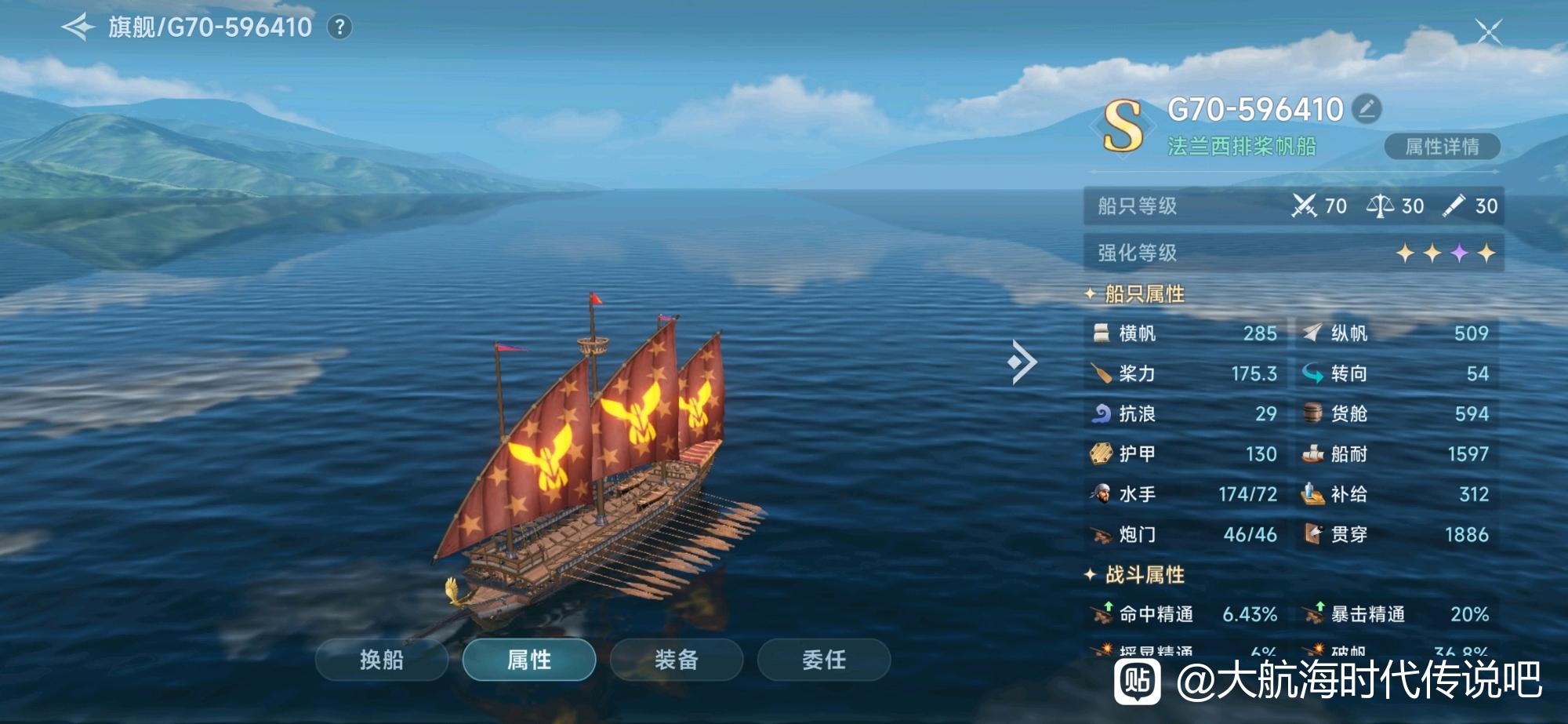
Task: Go back using the arrow icon
Action: coord(78,27)
